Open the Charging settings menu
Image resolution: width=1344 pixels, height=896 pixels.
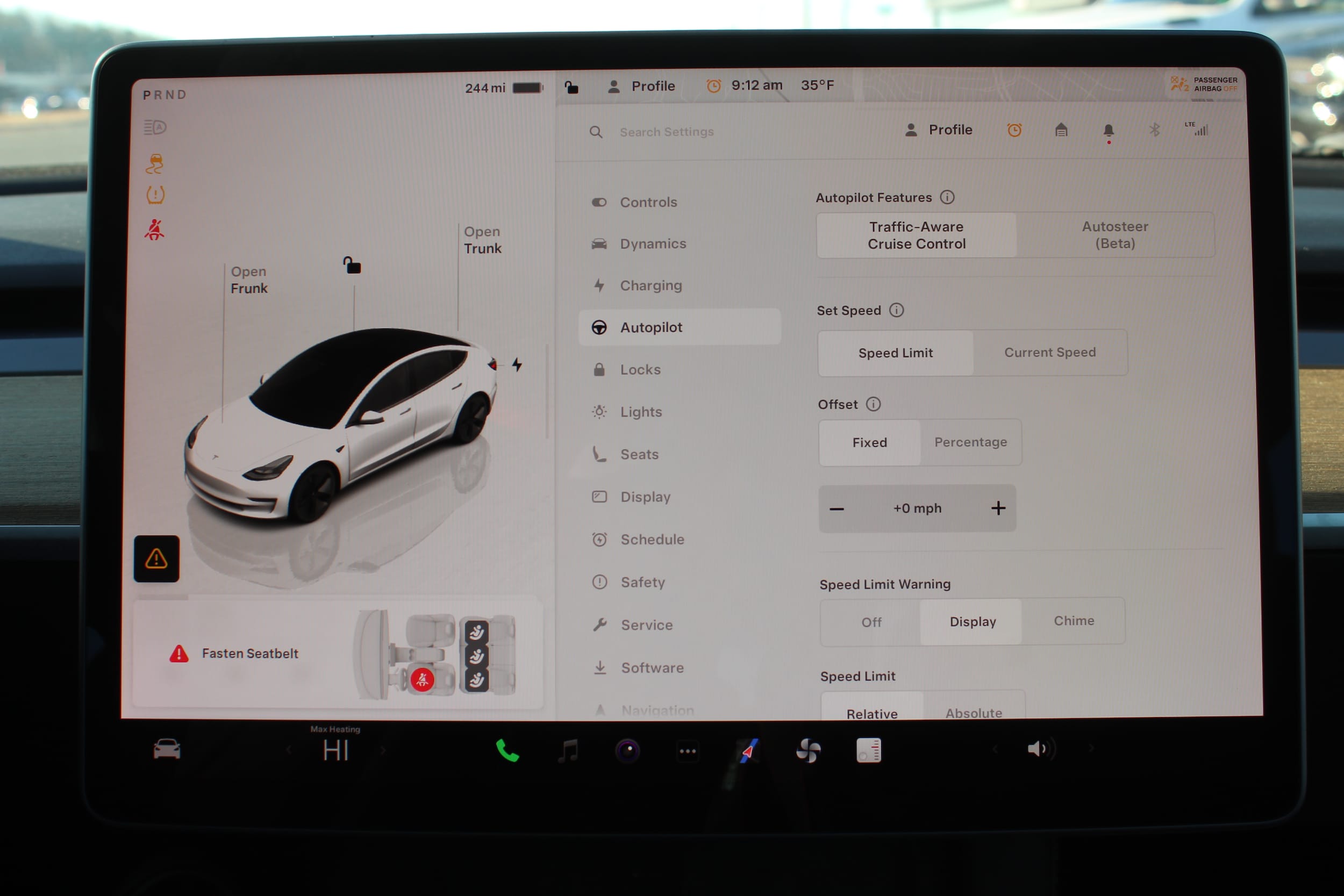[x=650, y=285]
